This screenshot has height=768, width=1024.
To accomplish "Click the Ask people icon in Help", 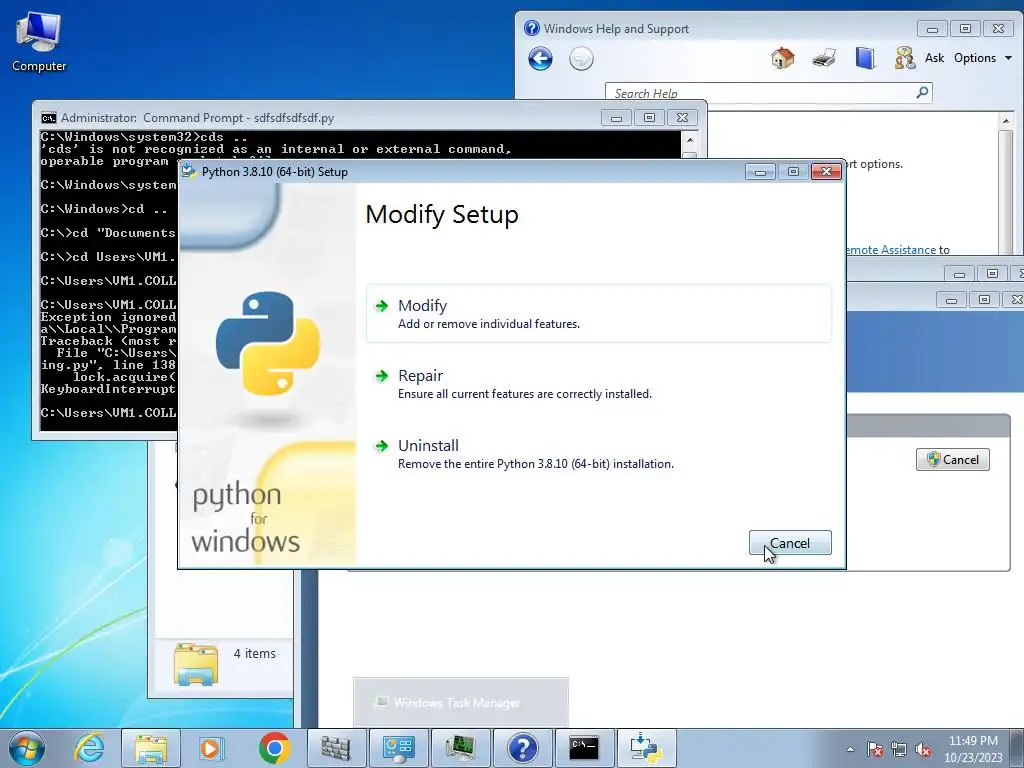I will pyautogui.click(x=904, y=58).
